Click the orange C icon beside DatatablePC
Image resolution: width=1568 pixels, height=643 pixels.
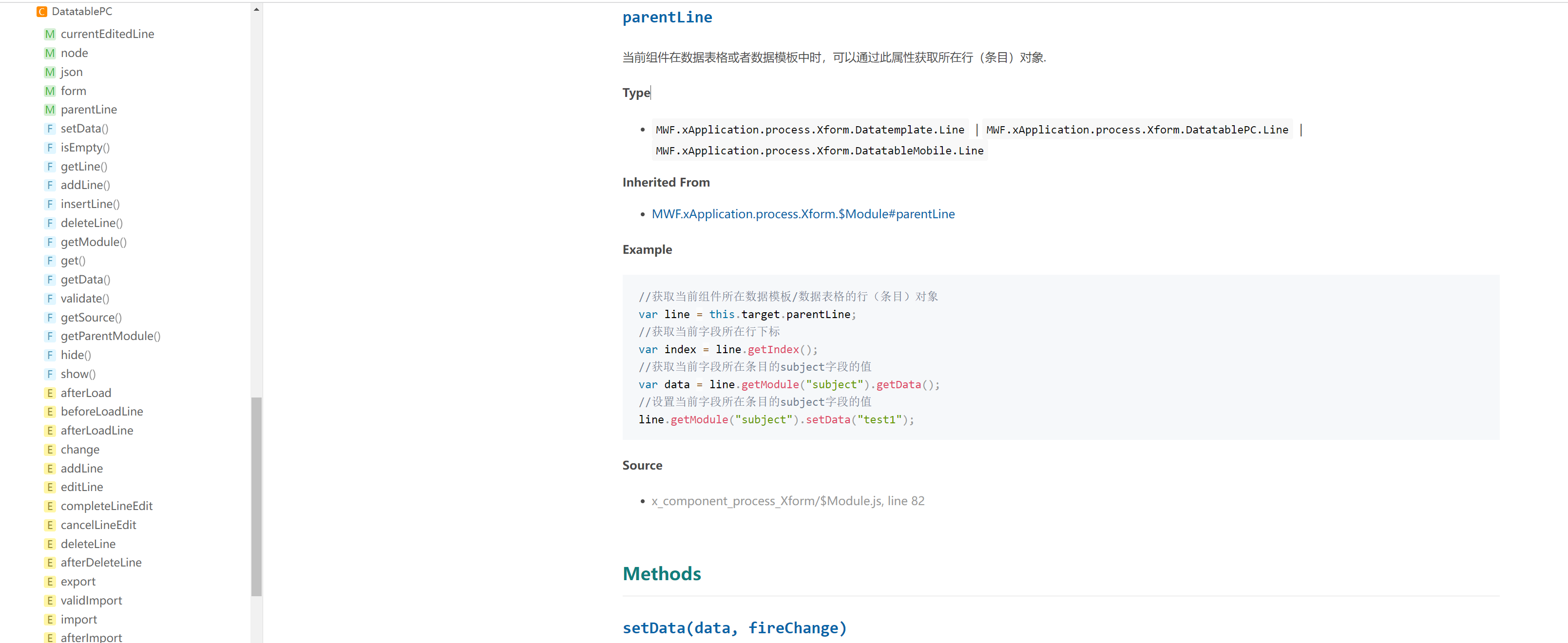[41, 12]
